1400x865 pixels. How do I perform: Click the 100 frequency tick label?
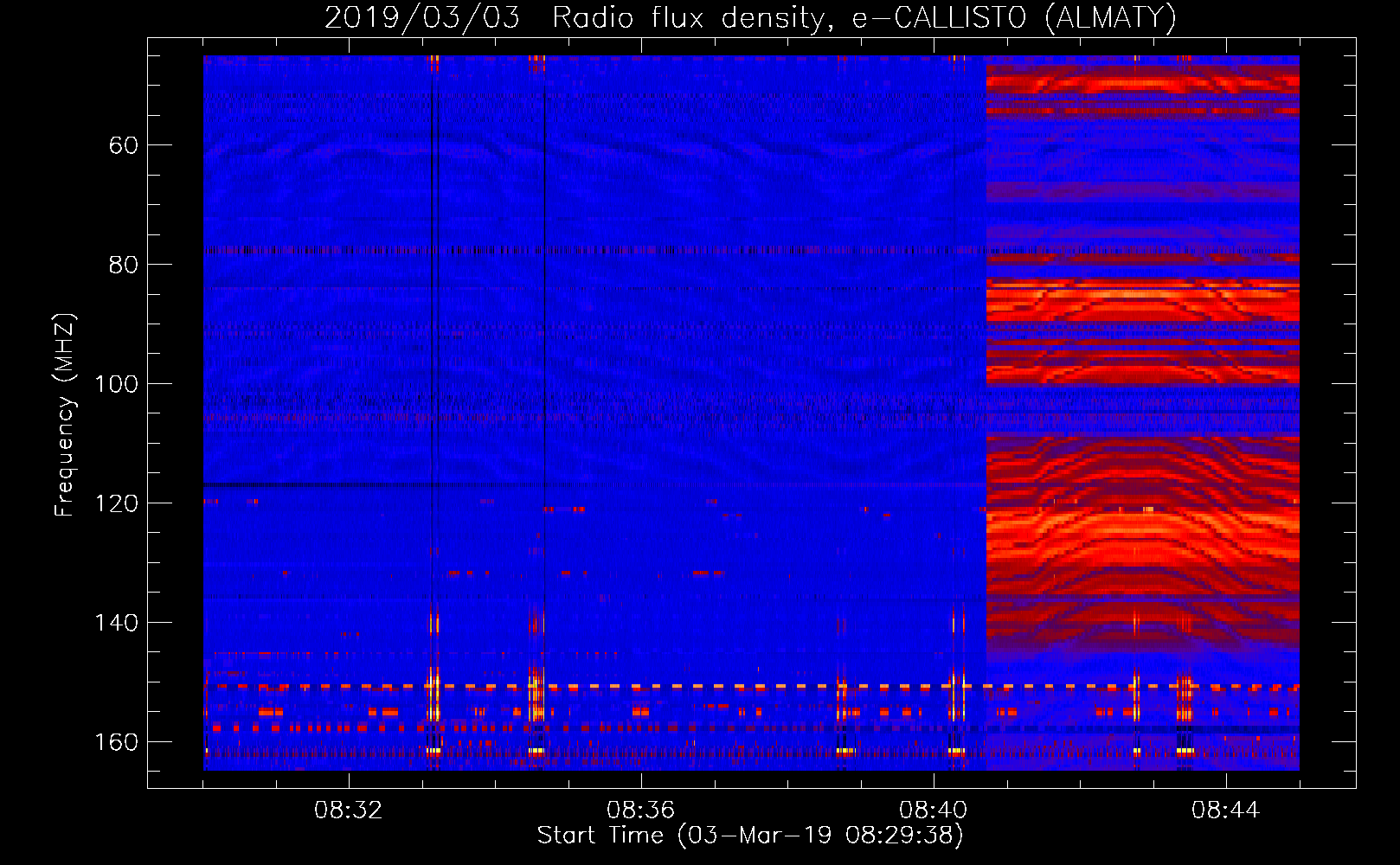click(x=117, y=384)
